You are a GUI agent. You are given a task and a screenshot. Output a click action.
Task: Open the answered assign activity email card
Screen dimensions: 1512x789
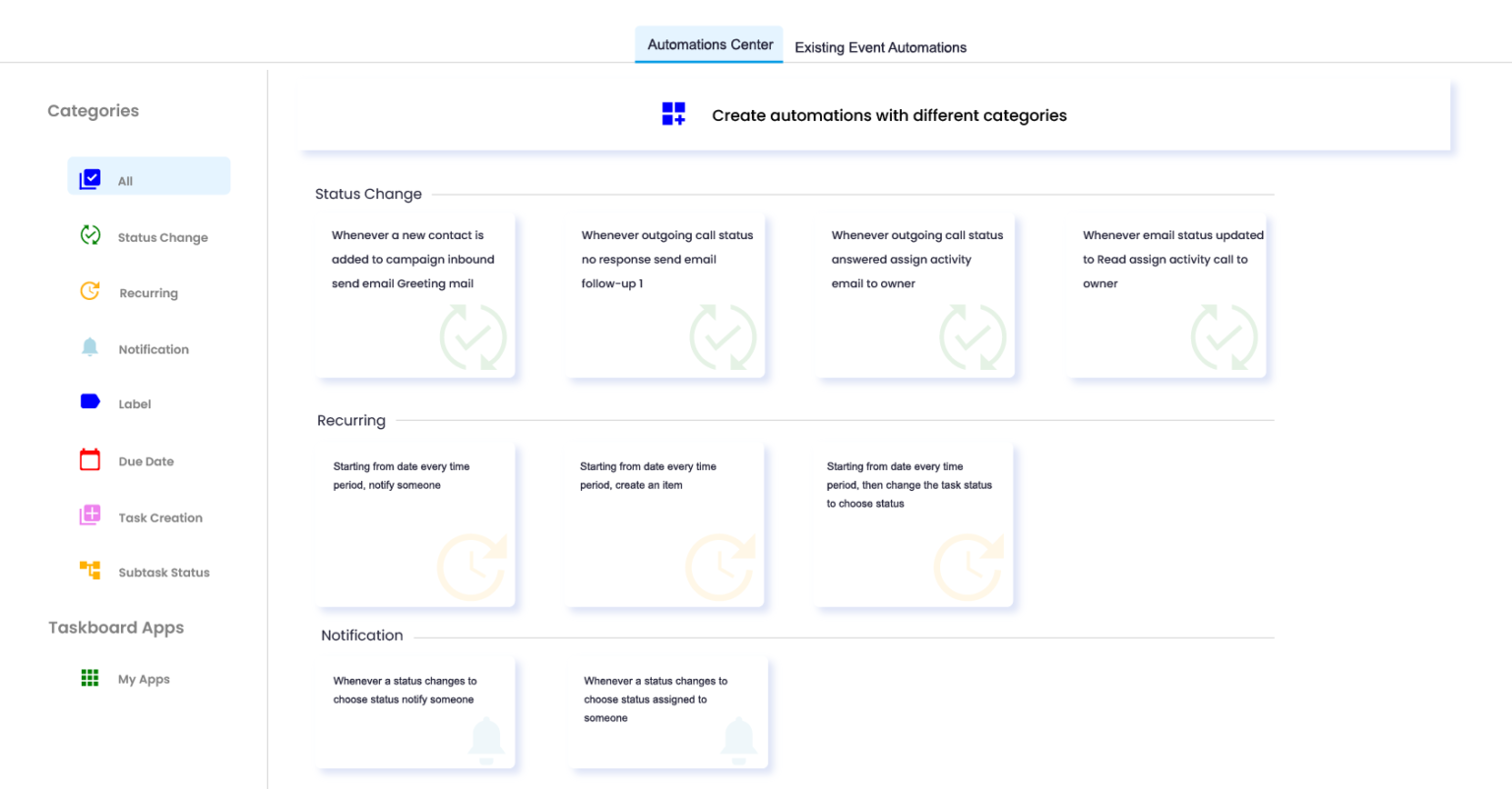point(915,296)
